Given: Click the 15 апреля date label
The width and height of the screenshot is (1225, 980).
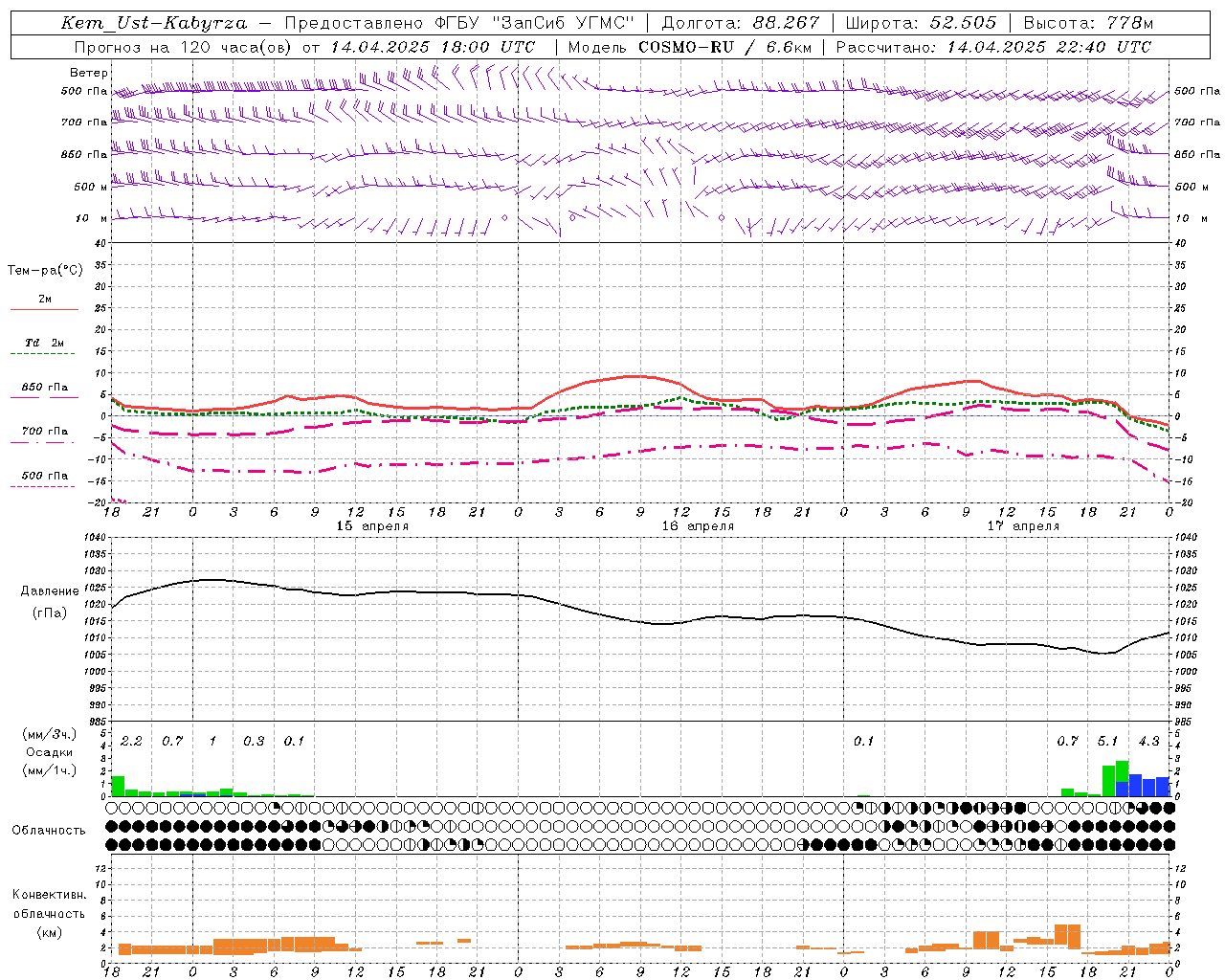Looking at the screenshot, I should coord(372,526).
